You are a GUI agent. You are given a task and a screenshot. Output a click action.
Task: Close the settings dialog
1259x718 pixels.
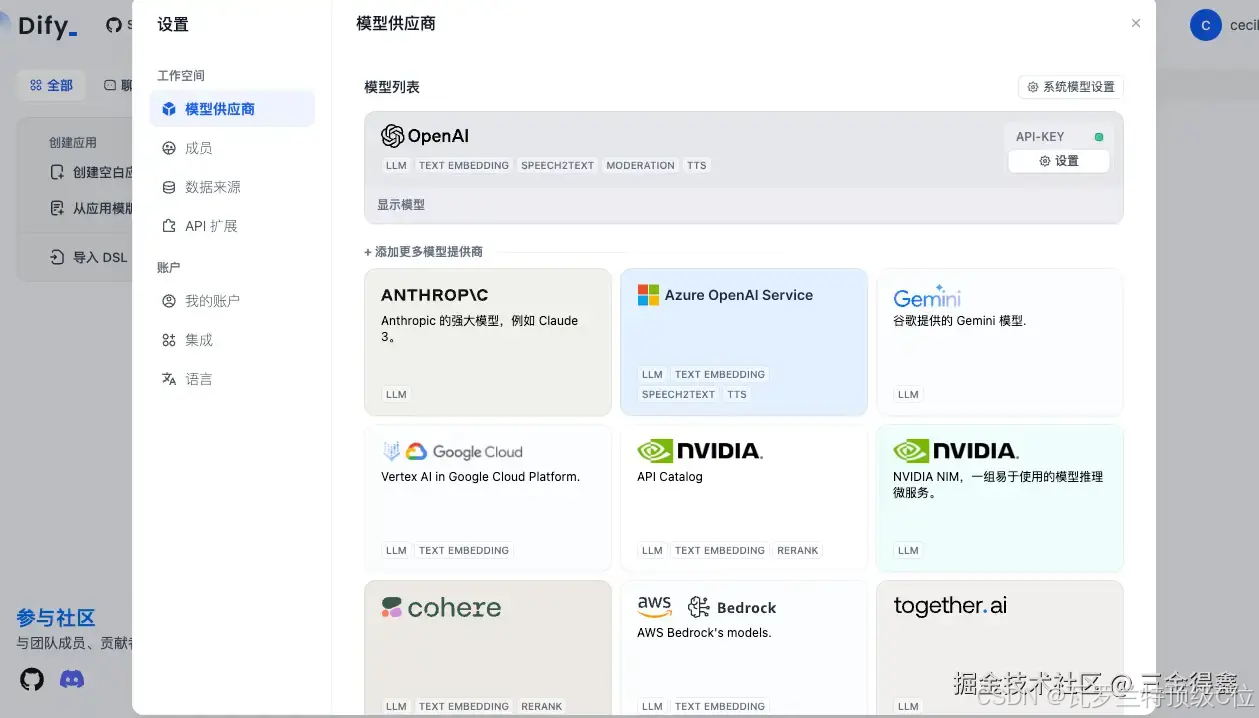pyautogui.click(x=1136, y=23)
